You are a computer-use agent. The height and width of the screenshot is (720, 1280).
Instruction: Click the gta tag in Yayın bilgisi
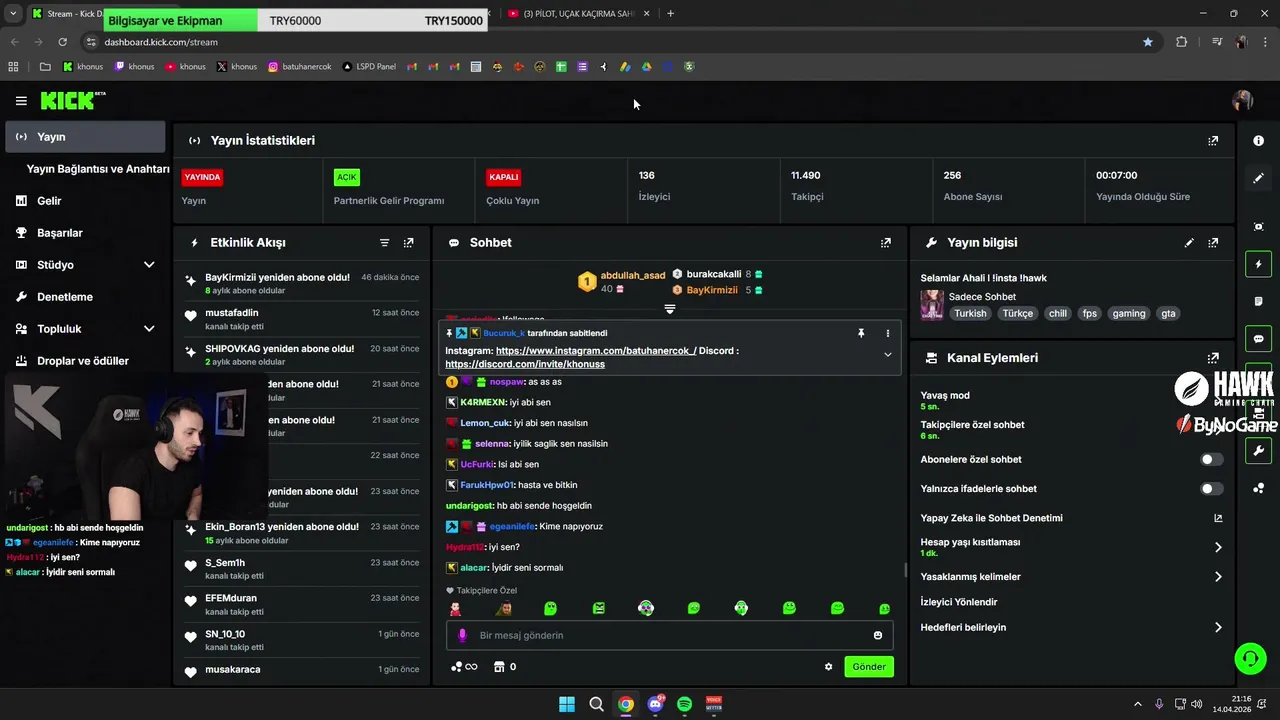click(x=1168, y=314)
